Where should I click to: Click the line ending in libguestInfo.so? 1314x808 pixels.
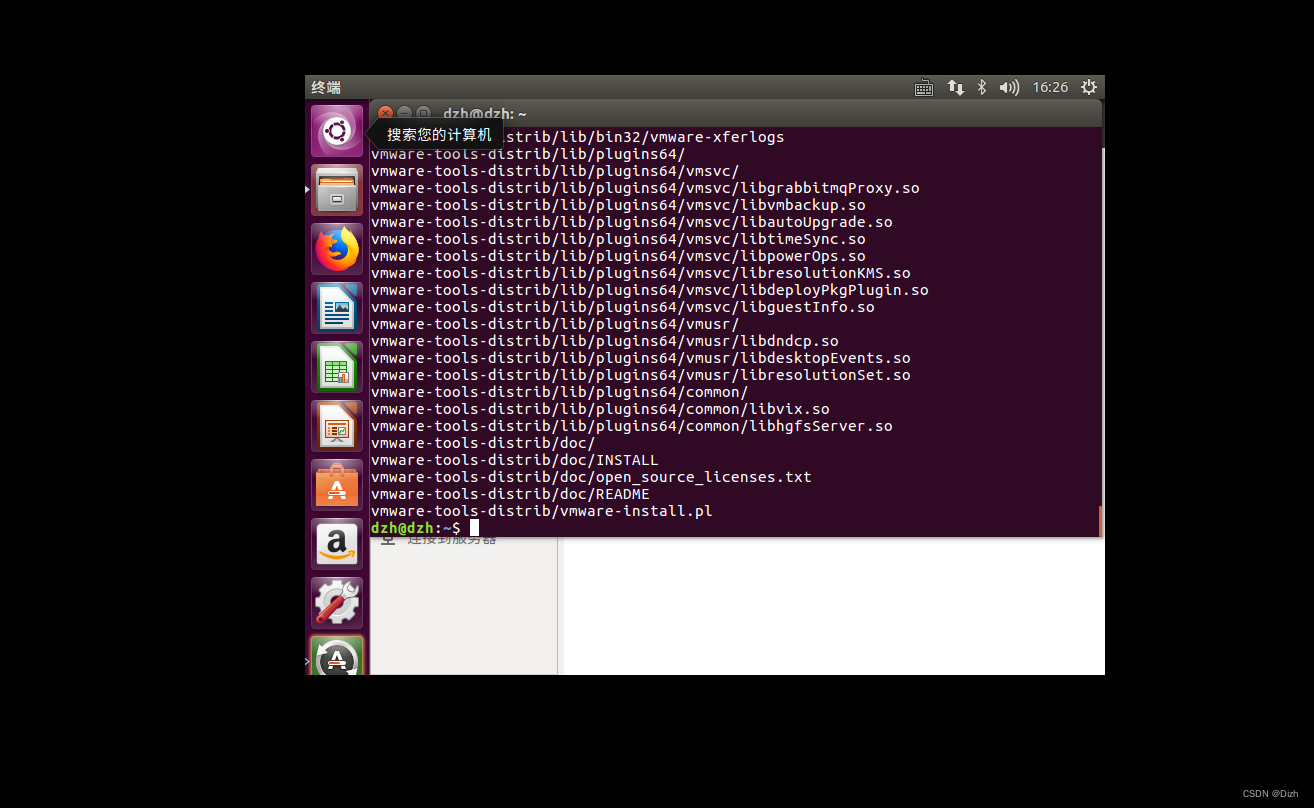click(623, 307)
